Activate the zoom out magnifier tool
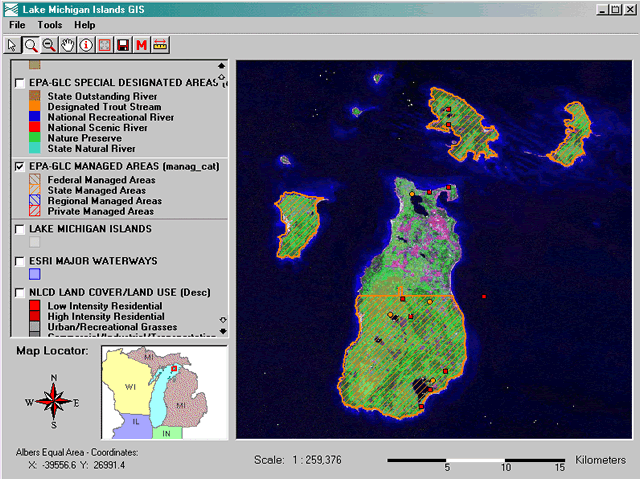This screenshot has height=479, width=640. [49, 45]
